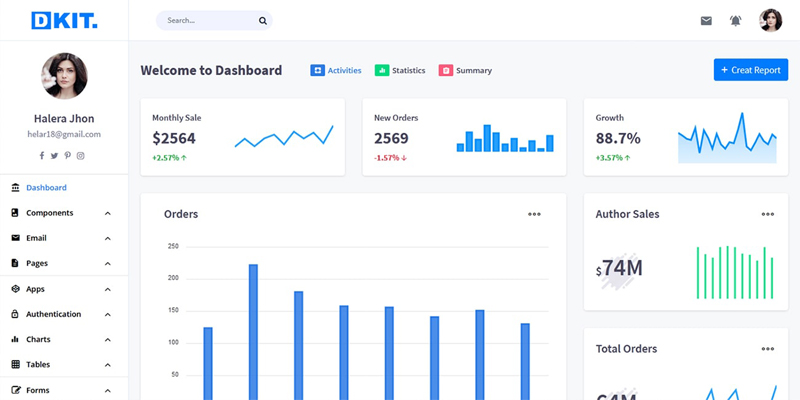Open Author Sales three-dot menu

tap(767, 214)
